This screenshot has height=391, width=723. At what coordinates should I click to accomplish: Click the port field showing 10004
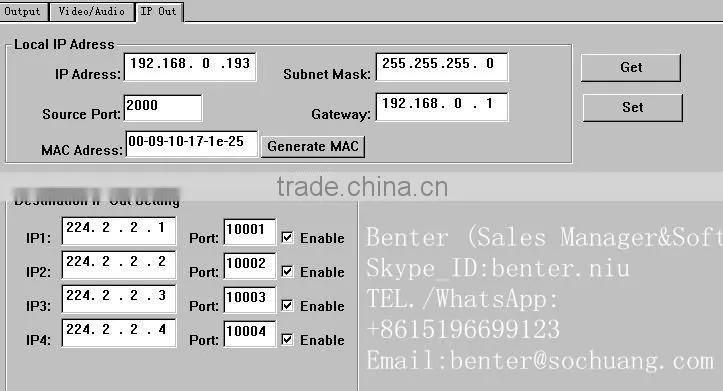coord(250,334)
